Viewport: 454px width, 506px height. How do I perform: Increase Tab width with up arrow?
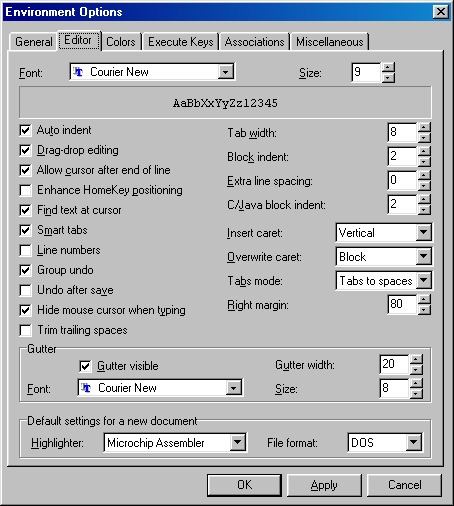click(x=424, y=127)
